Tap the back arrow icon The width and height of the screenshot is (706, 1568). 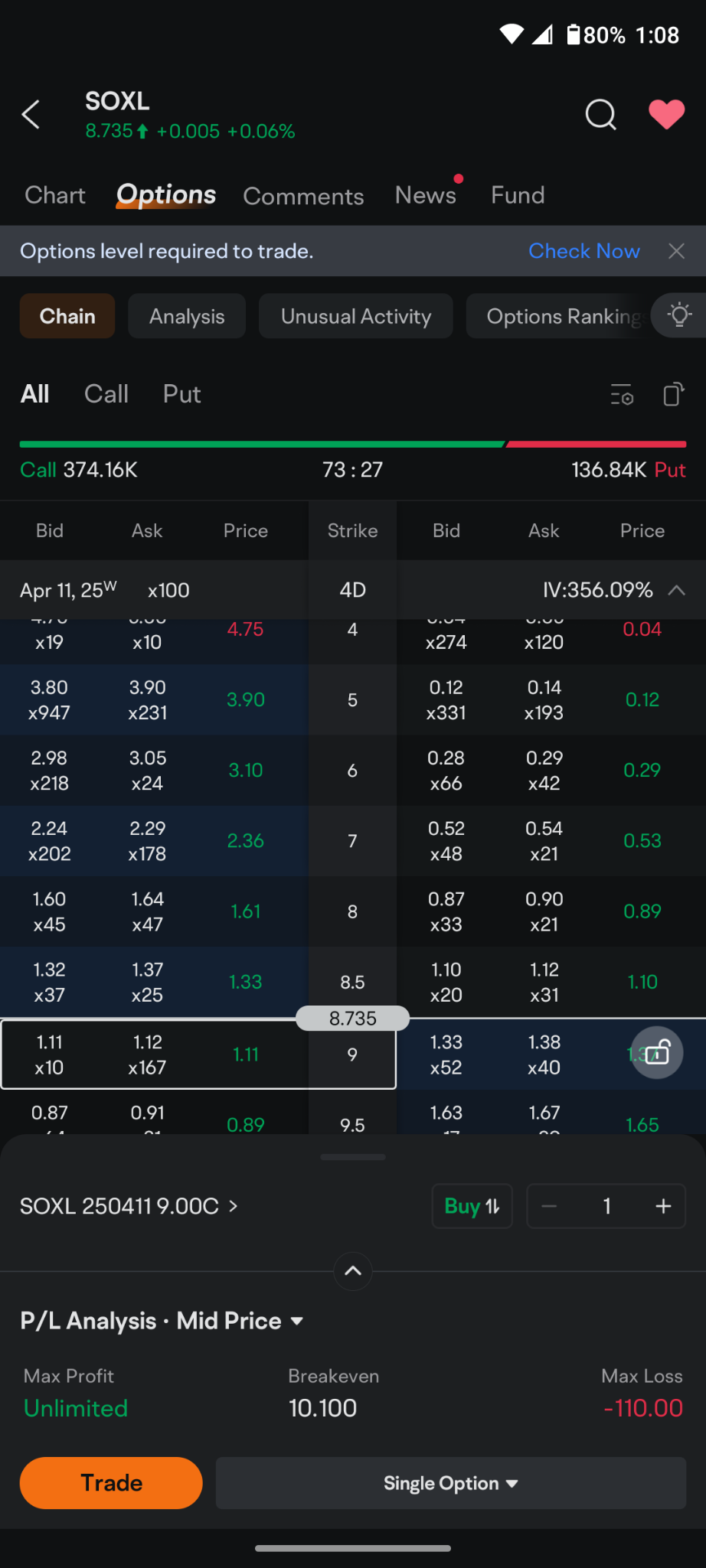[31, 115]
